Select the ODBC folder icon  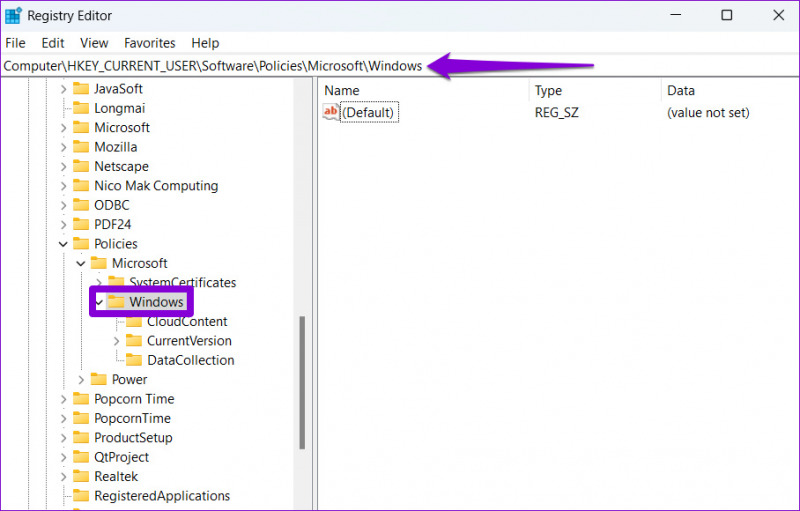click(x=81, y=205)
